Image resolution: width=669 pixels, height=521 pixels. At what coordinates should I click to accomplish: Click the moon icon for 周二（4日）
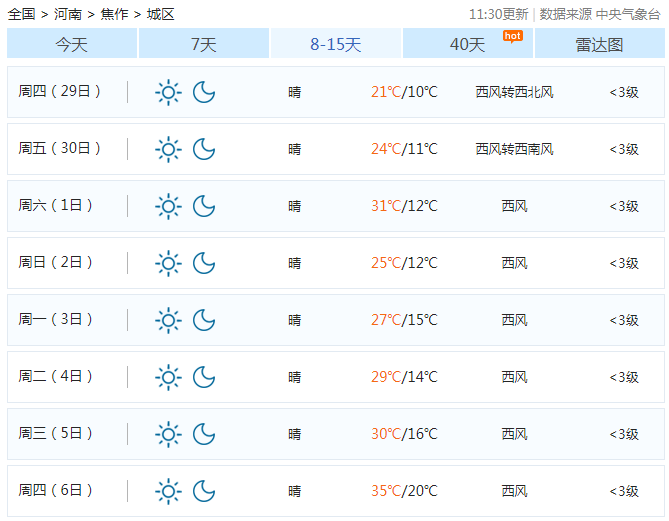[x=204, y=377]
